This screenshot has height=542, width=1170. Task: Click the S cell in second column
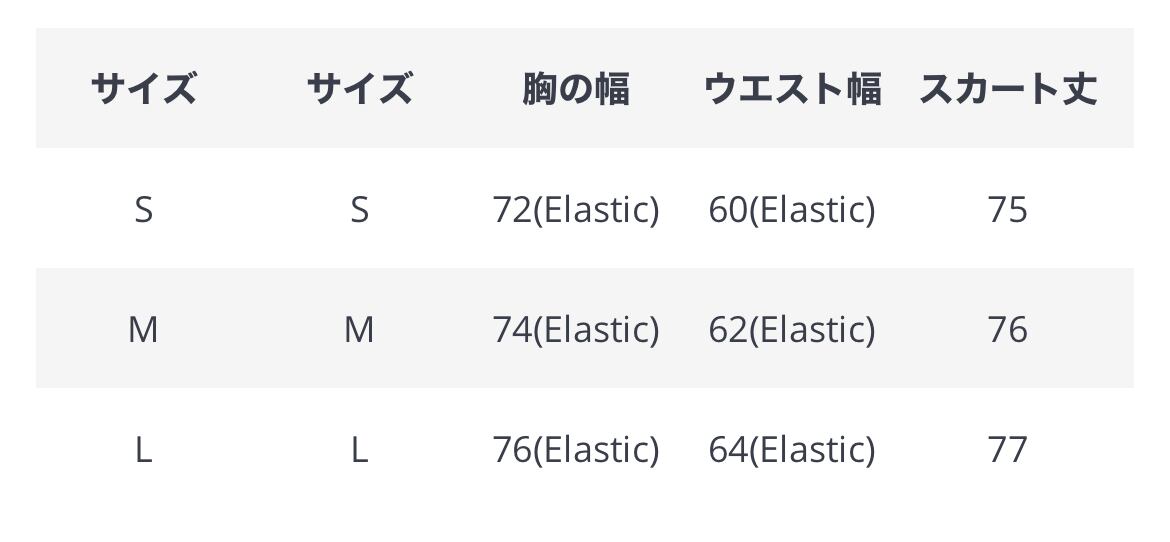(359, 210)
